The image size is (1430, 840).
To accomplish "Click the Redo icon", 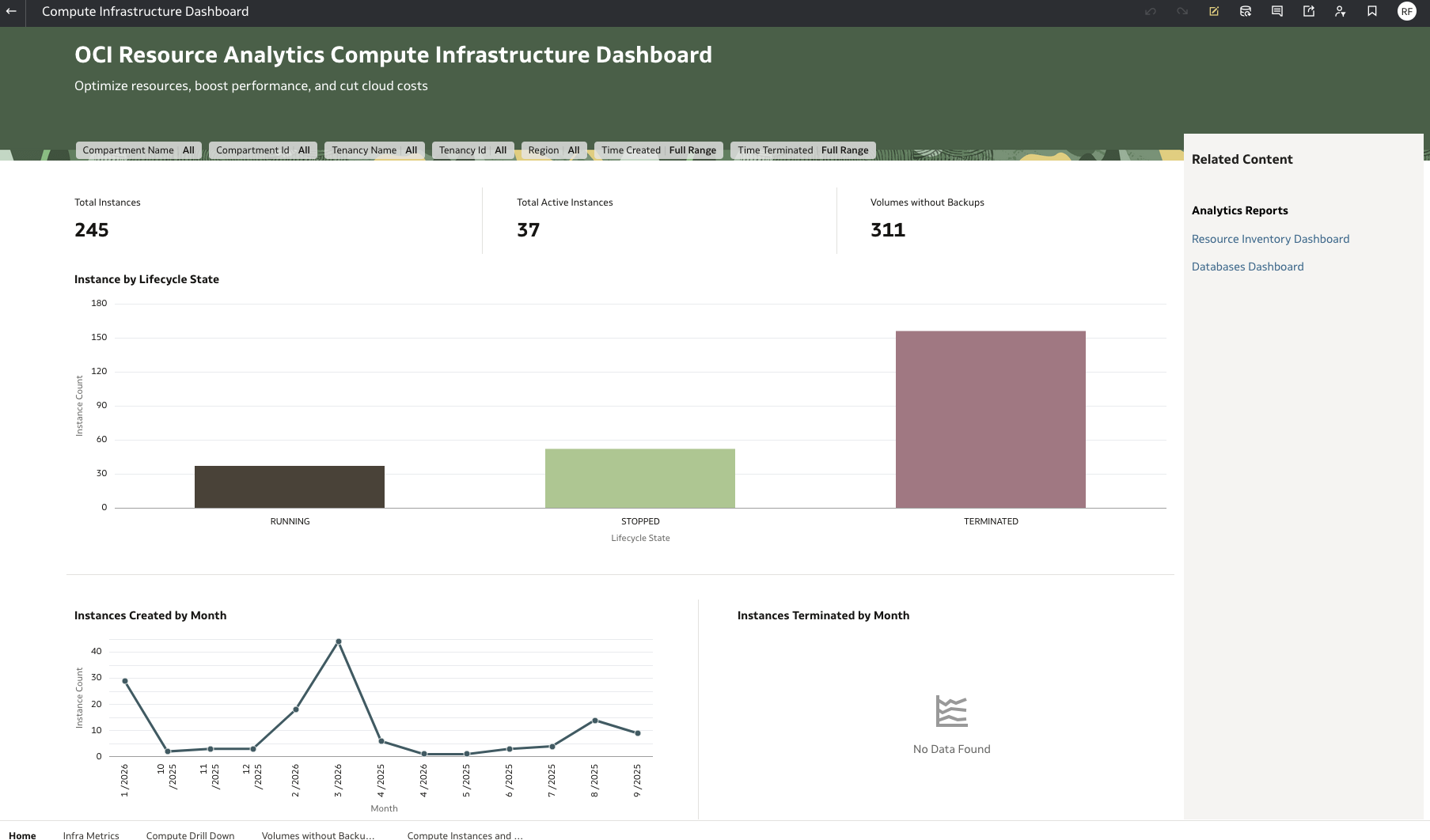I will point(1182,11).
